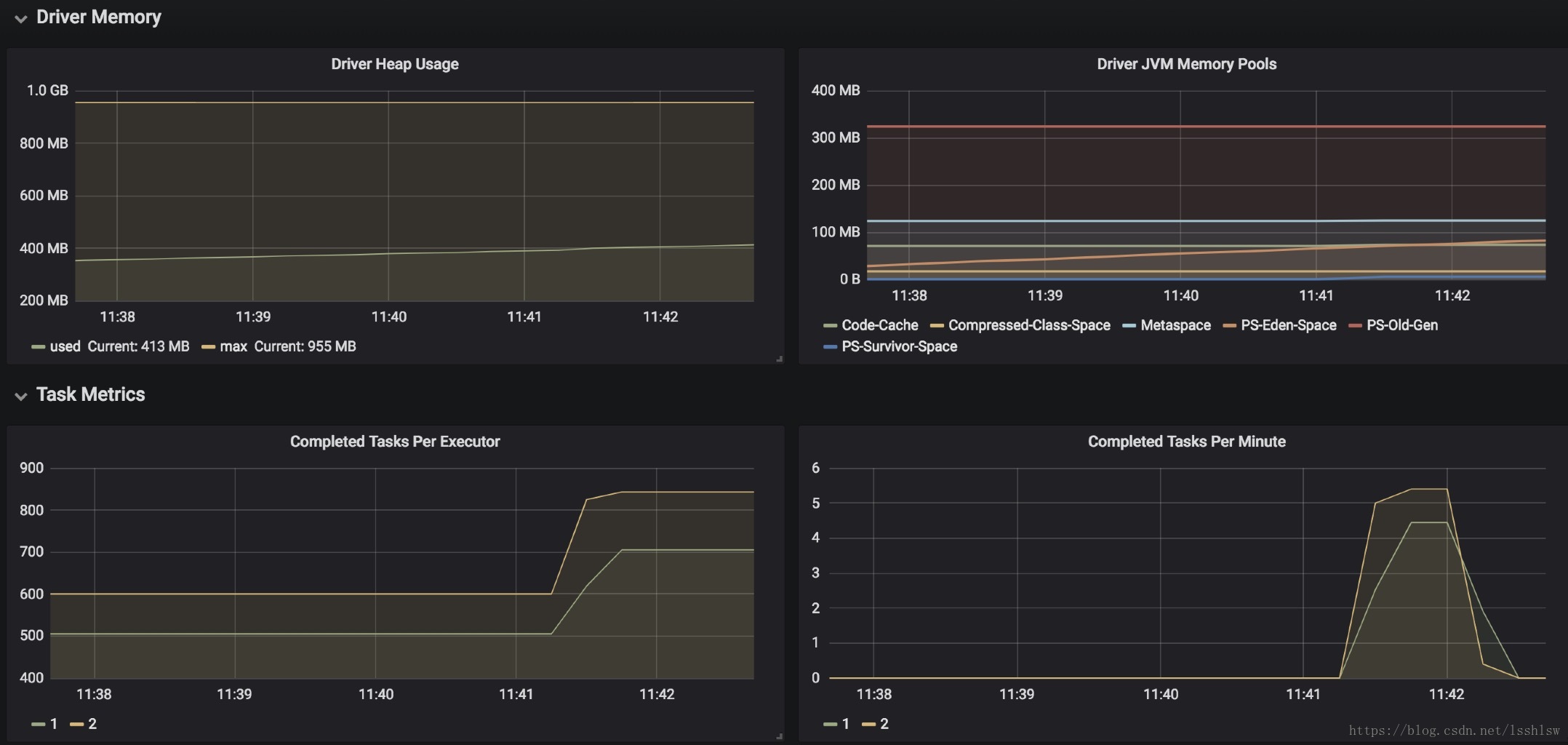Click the 'Current: 955 MB' legend value

[x=305, y=346]
